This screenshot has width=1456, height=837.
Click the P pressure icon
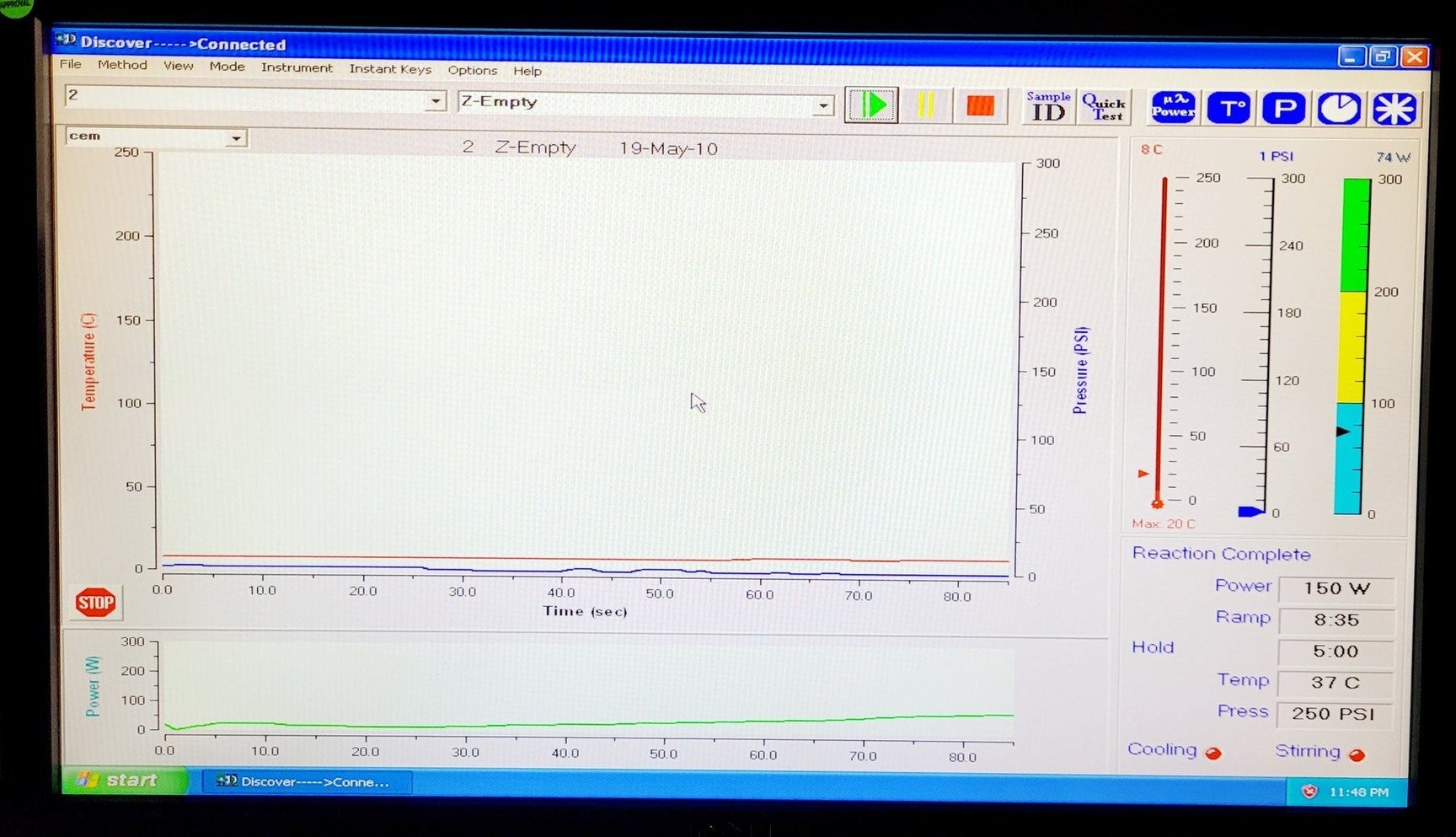click(x=1284, y=108)
